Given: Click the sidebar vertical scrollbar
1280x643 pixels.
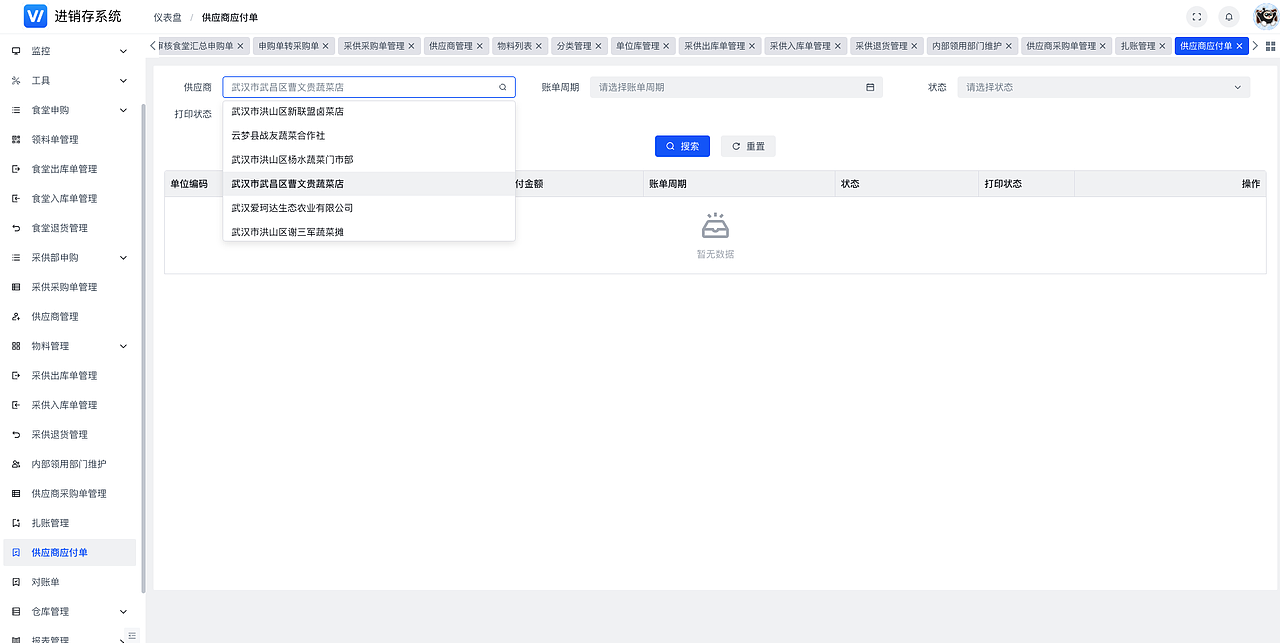Looking at the screenshot, I should click(x=143, y=346).
